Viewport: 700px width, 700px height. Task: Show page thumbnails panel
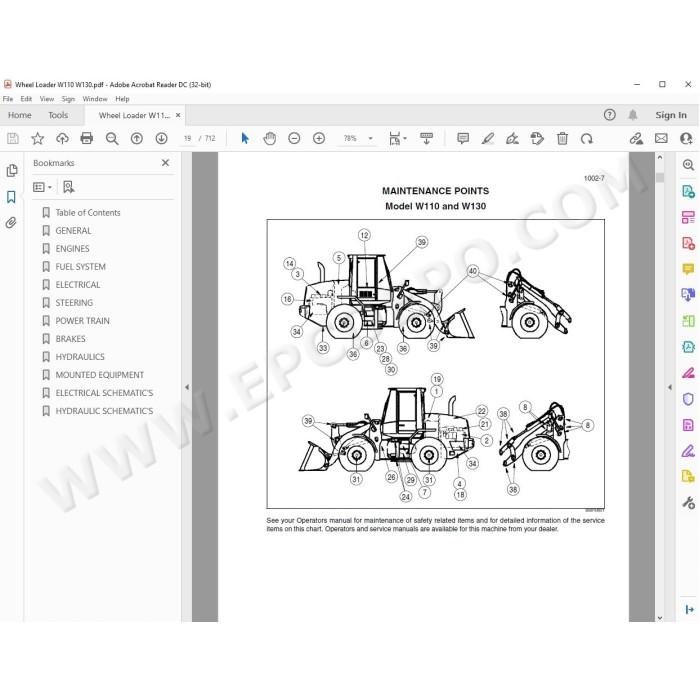click(x=12, y=171)
